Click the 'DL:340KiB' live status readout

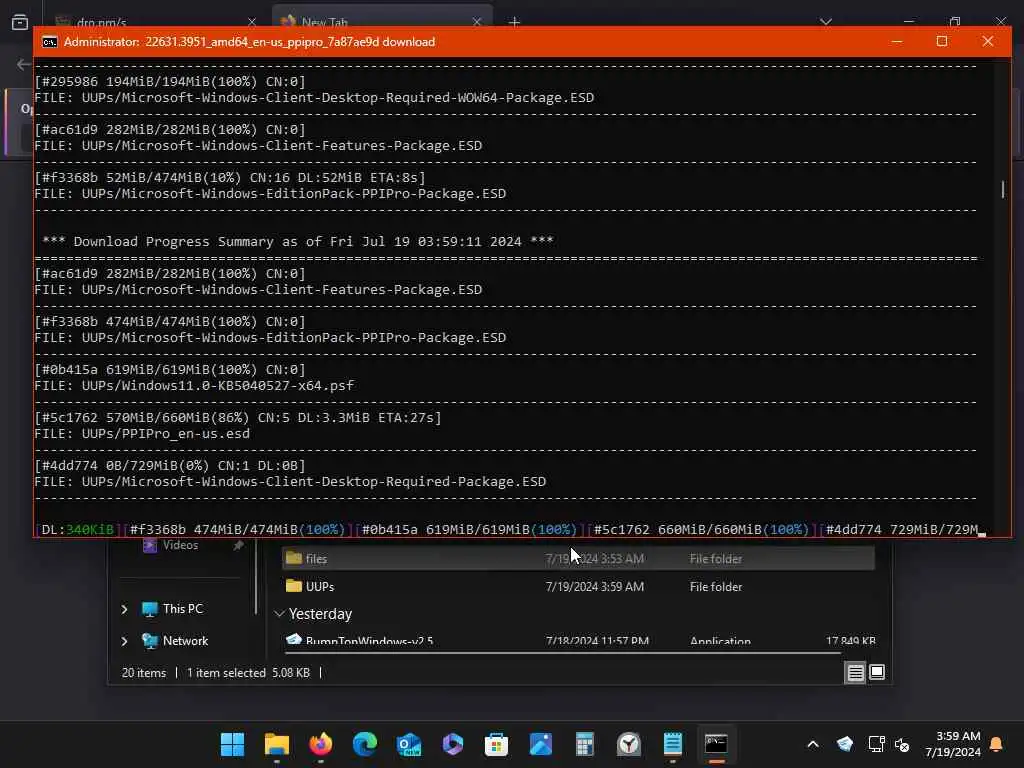click(x=78, y=530)
